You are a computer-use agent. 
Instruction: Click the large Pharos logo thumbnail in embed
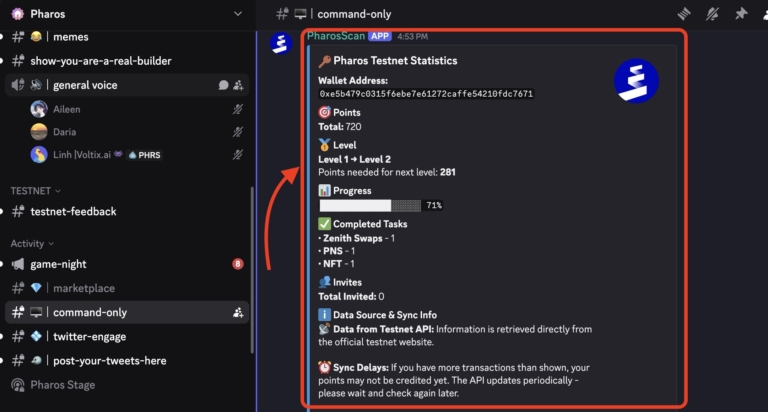[636, 81]
